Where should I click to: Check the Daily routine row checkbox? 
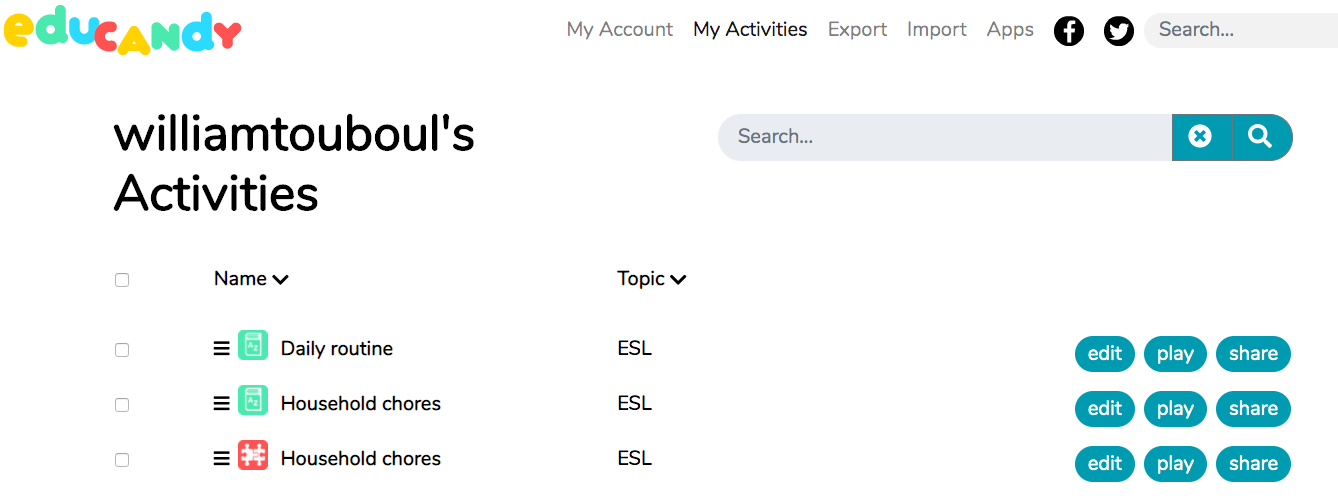[x=122, y=350]
